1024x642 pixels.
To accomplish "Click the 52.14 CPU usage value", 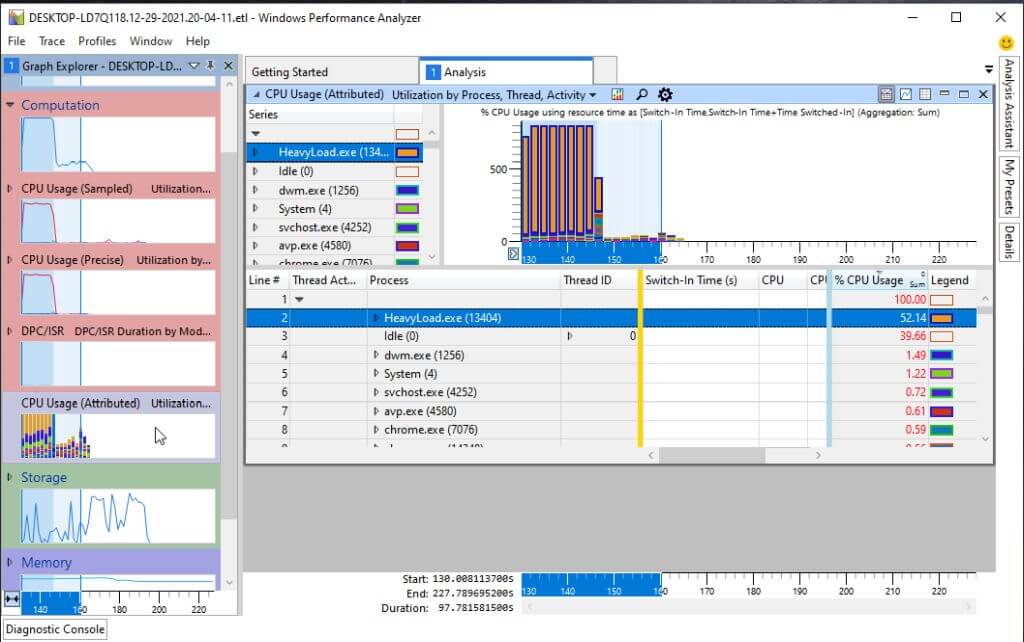I will (x=912, y=318).
